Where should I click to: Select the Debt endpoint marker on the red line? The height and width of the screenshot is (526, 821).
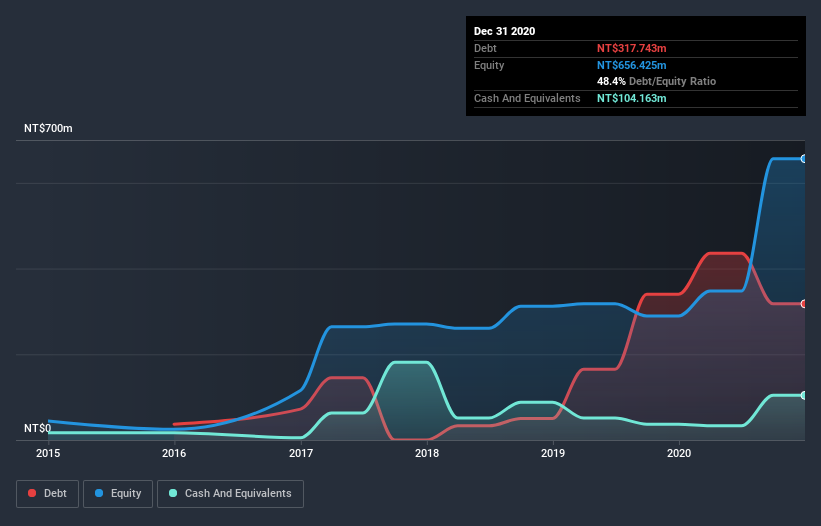(804, 304)
